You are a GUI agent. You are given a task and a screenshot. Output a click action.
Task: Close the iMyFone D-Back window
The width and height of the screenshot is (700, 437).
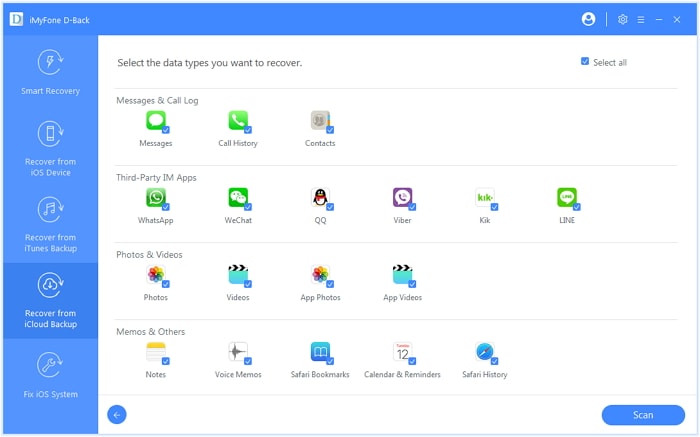[x=677, y=20]
